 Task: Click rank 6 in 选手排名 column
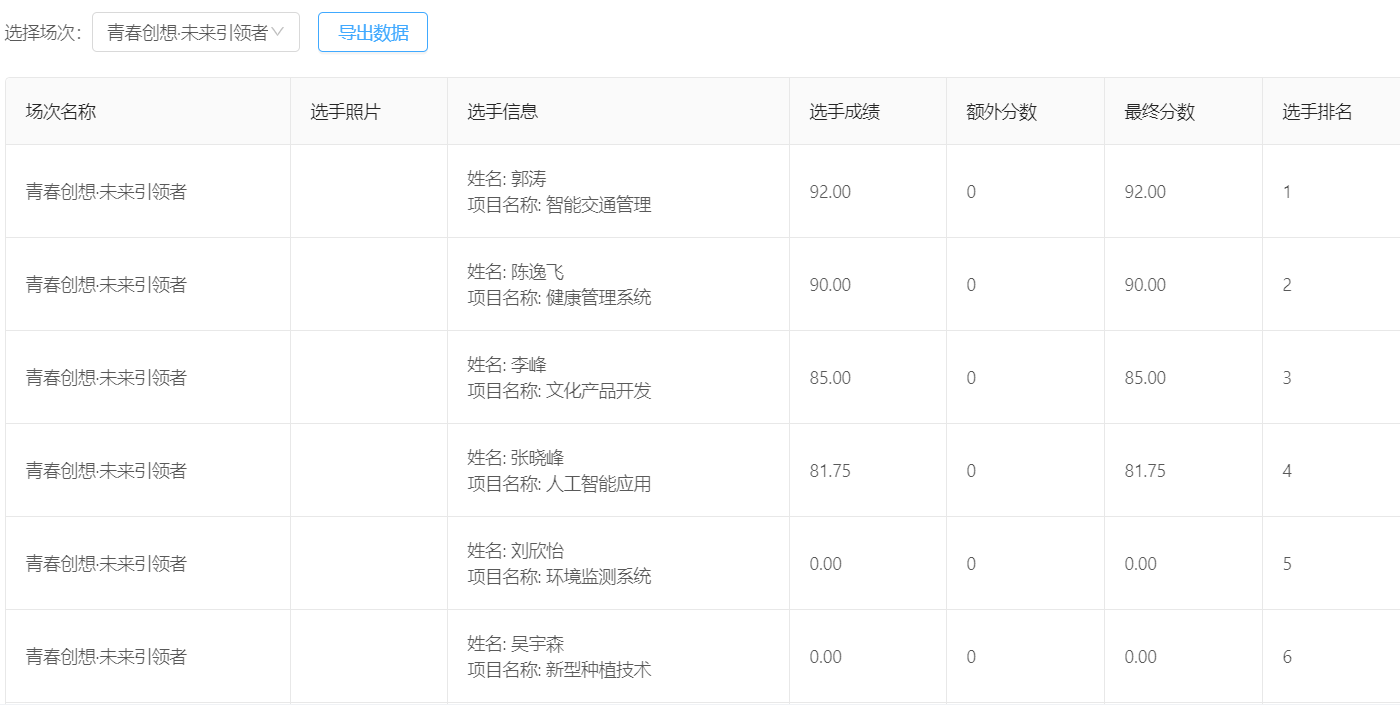tap(1287, 657)
